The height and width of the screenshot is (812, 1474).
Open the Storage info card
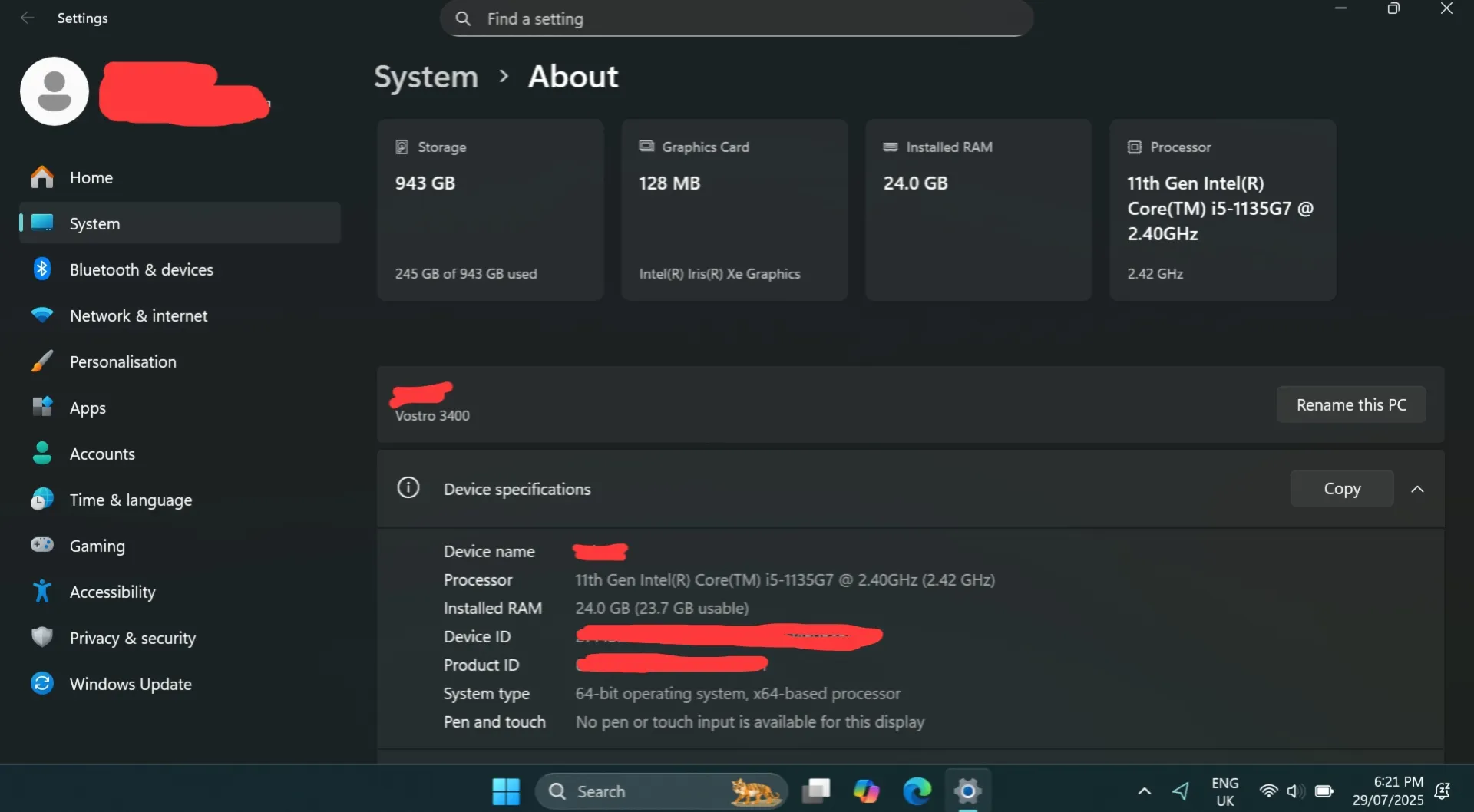[490, 210]
